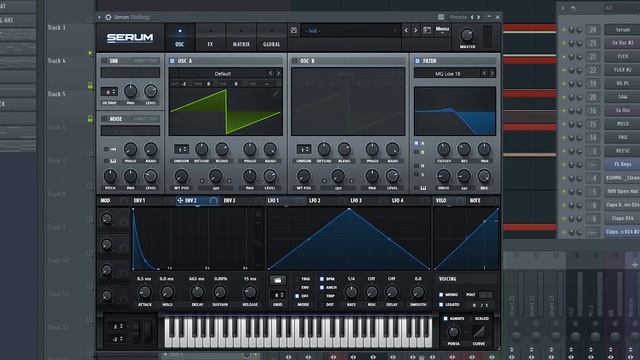Click the filter Cutoff knob
The height and width of the screenshot is (360, 640).
(x=444, y=149)
